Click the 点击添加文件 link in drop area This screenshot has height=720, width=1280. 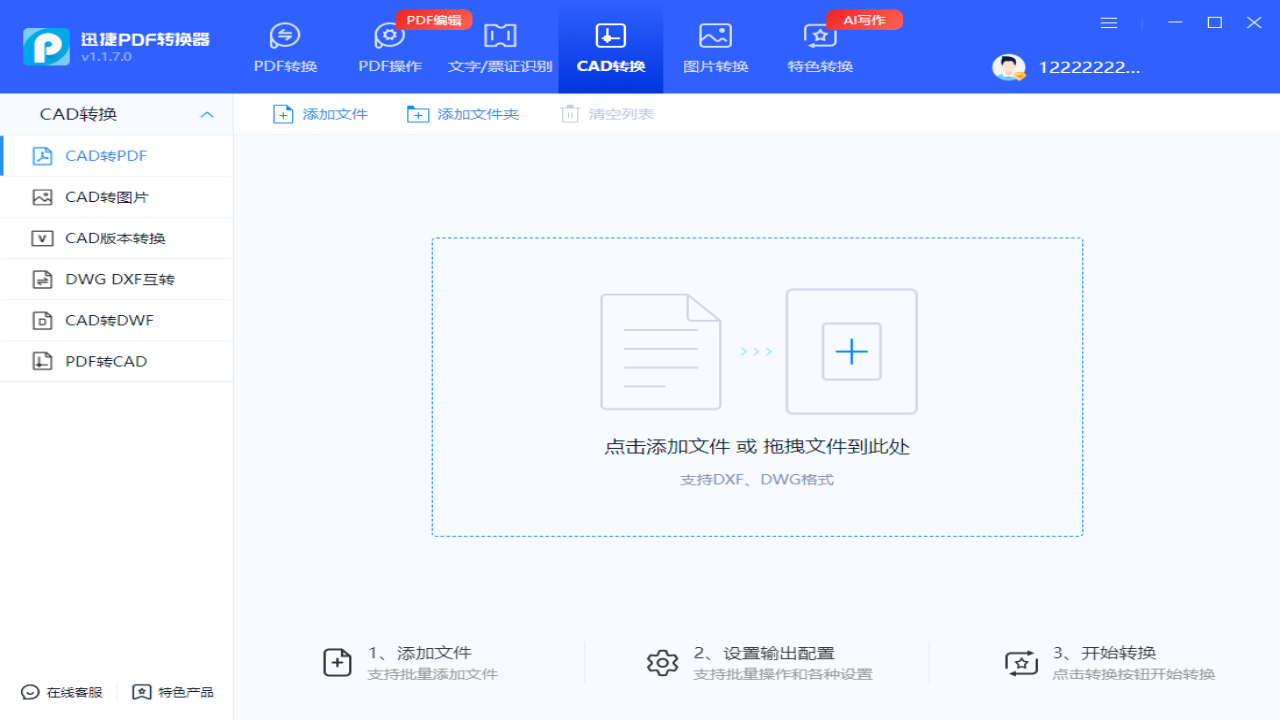coord(666,447)
